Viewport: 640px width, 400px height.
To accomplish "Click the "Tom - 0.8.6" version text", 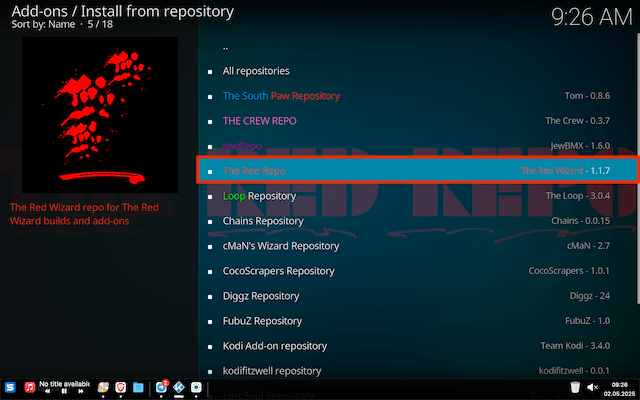I will click(x=587, y=96).
